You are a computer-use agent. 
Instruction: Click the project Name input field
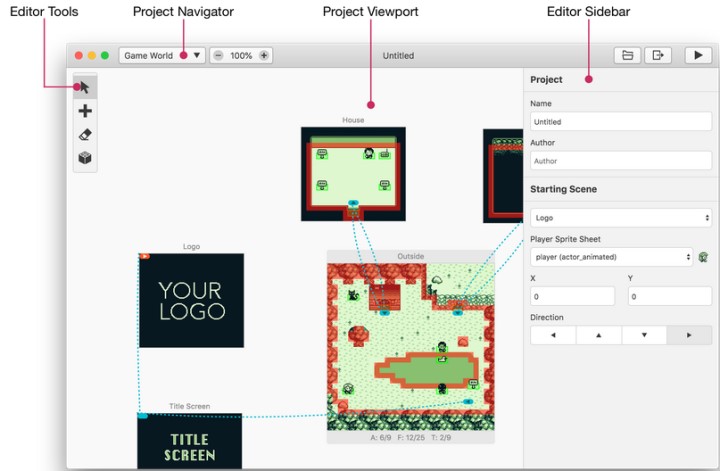(620, 122)
